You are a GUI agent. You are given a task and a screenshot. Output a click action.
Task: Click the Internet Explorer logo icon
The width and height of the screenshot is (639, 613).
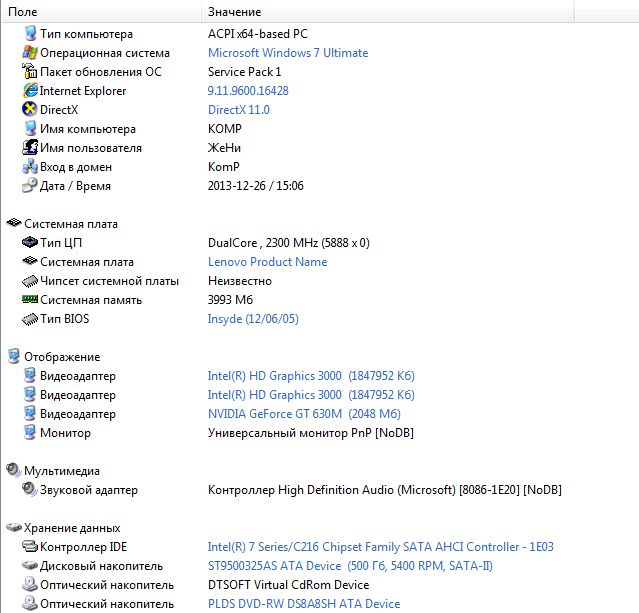click(30, 90)
